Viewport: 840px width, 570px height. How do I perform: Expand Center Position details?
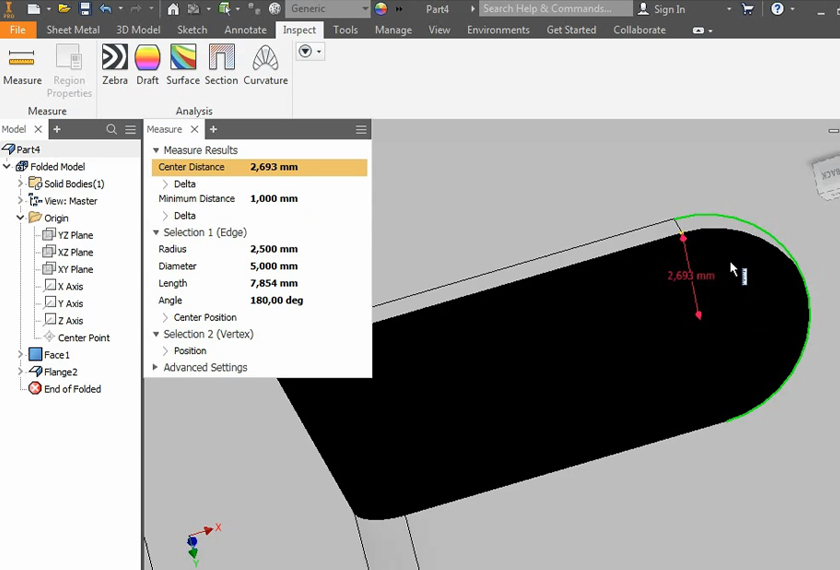(166, 318)
